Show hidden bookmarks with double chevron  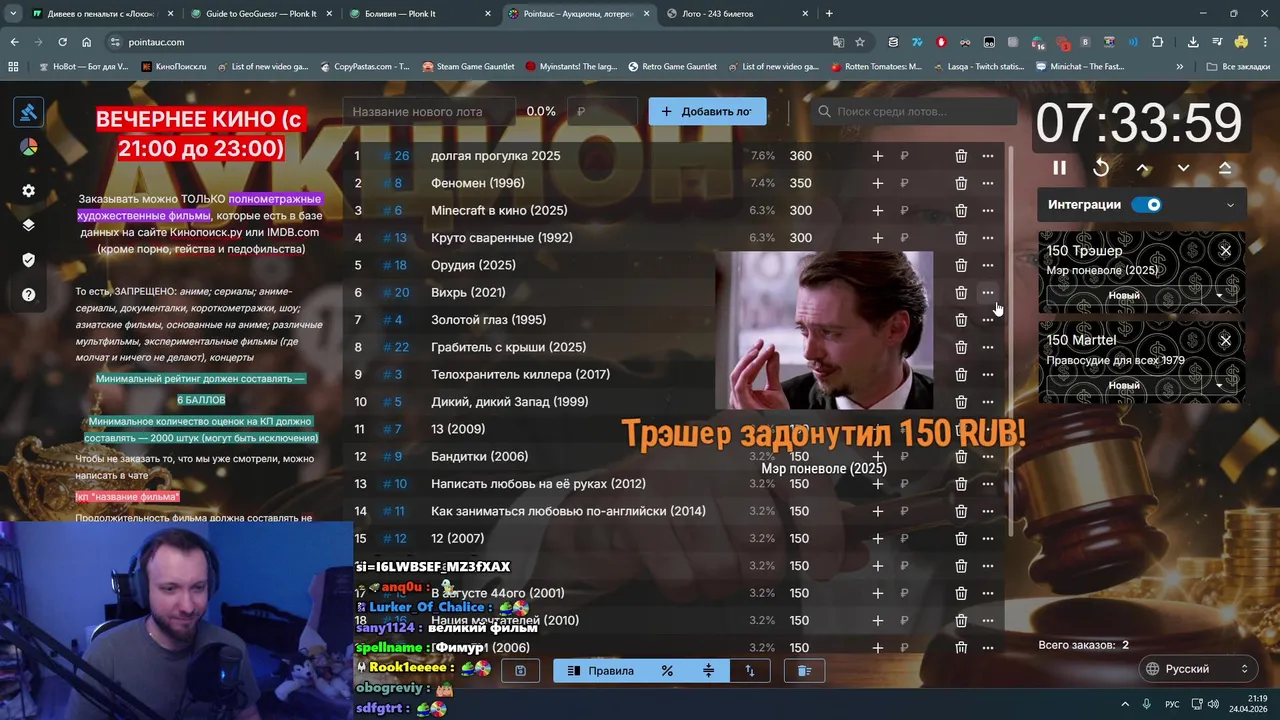click(x=1180, y=67)
